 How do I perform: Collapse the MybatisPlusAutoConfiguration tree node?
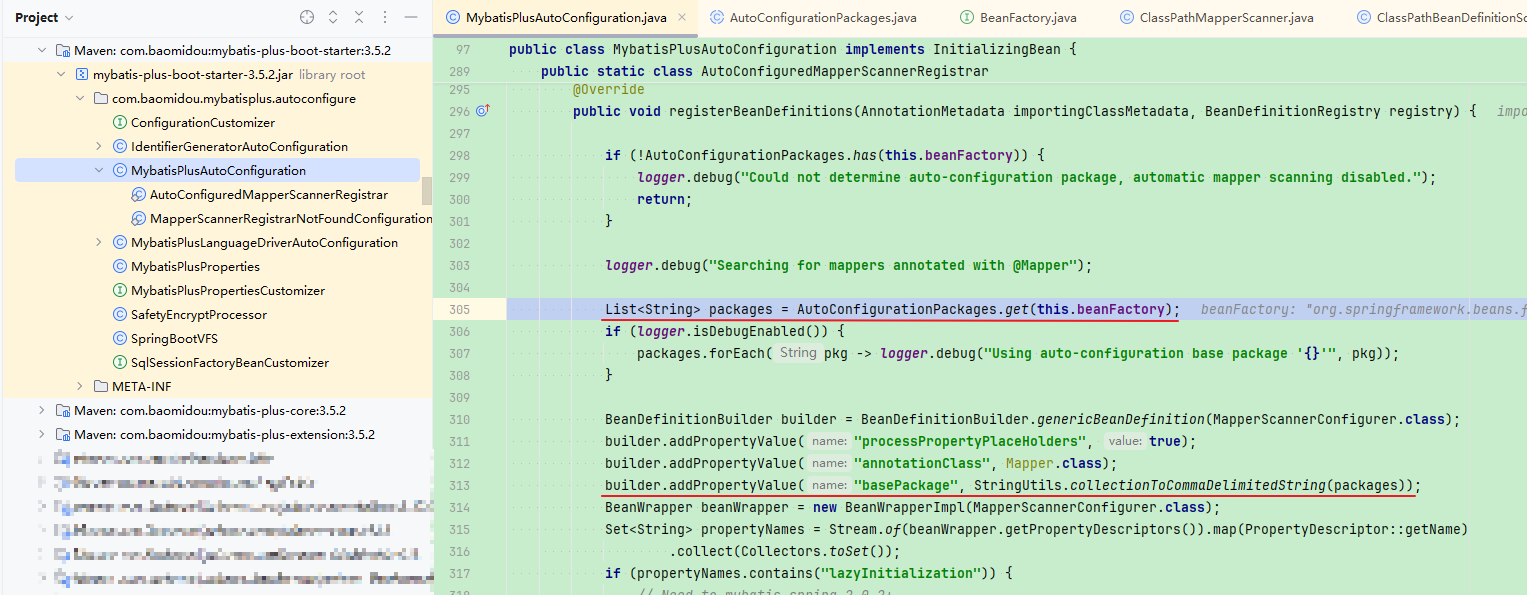99,171
